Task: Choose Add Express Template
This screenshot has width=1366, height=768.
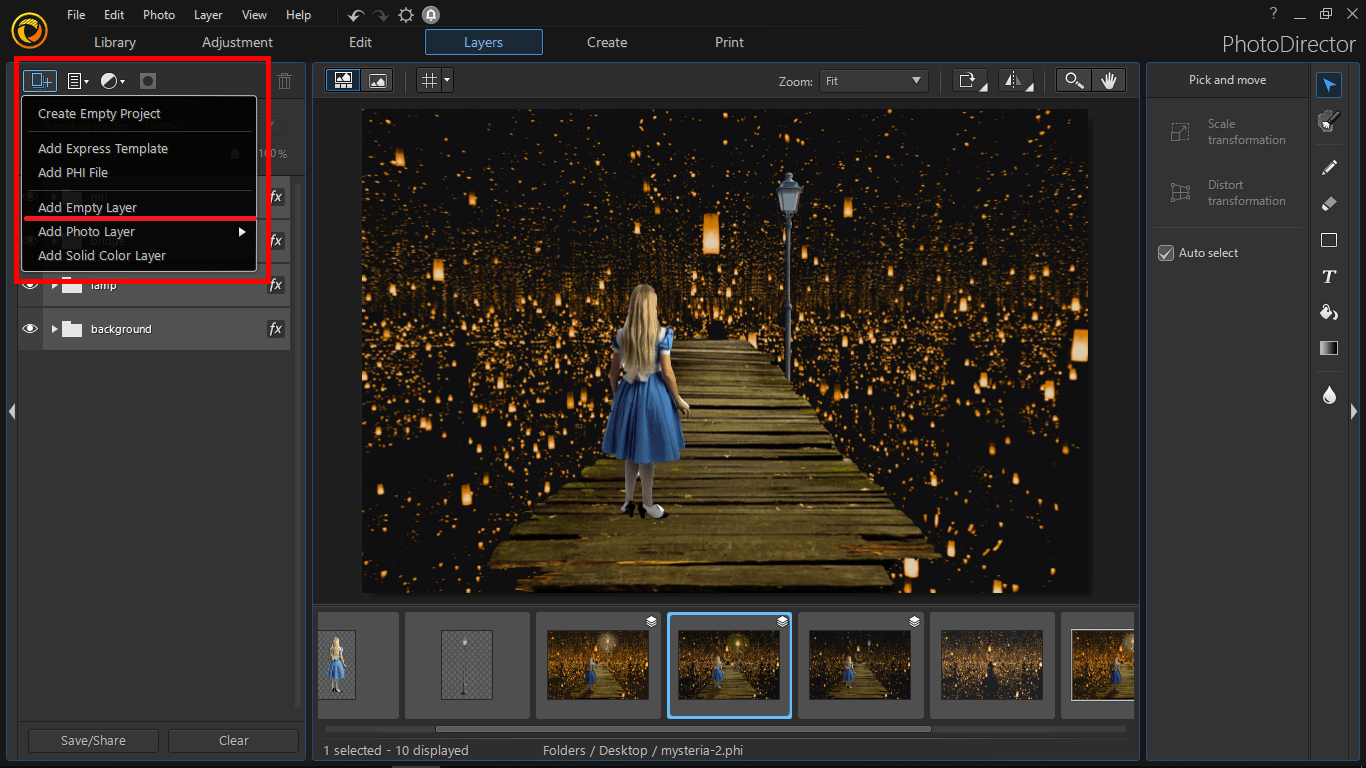Action: 103,149
